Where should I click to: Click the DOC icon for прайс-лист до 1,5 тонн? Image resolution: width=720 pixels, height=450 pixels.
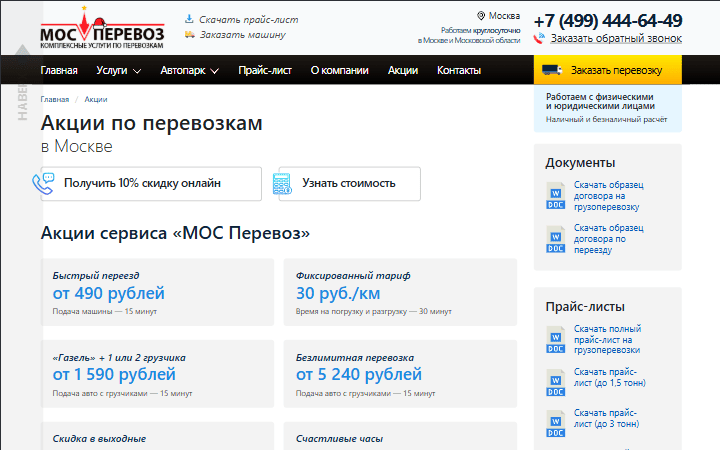pos(555,383)
